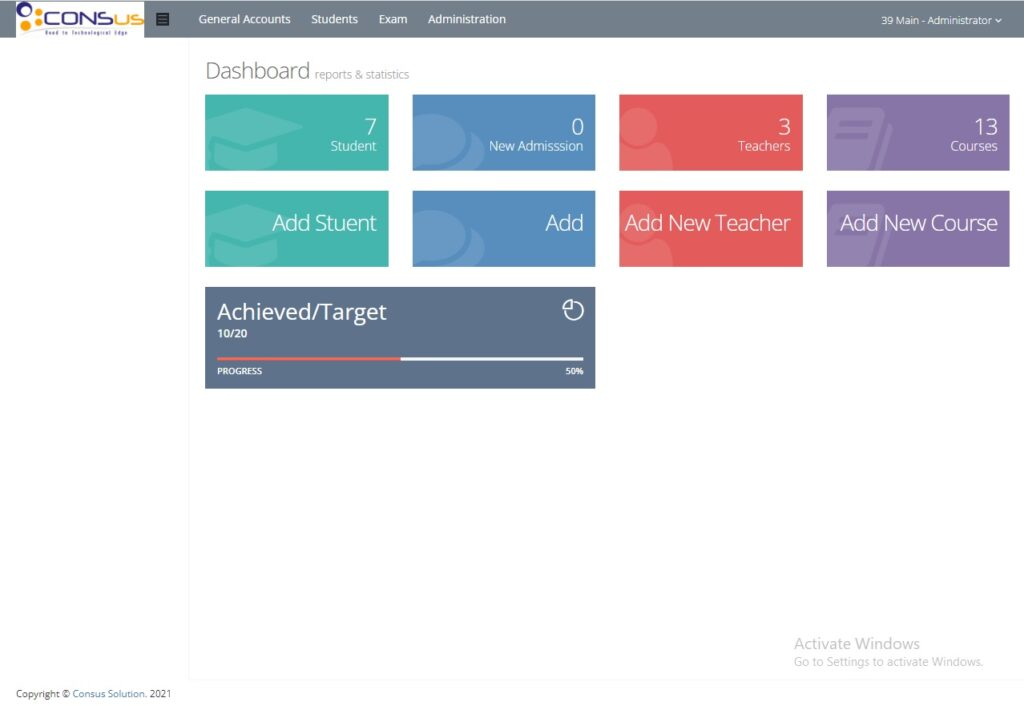Click the Consus logo
Viewport: 1024px width, 706px height.
coord(80,19)
